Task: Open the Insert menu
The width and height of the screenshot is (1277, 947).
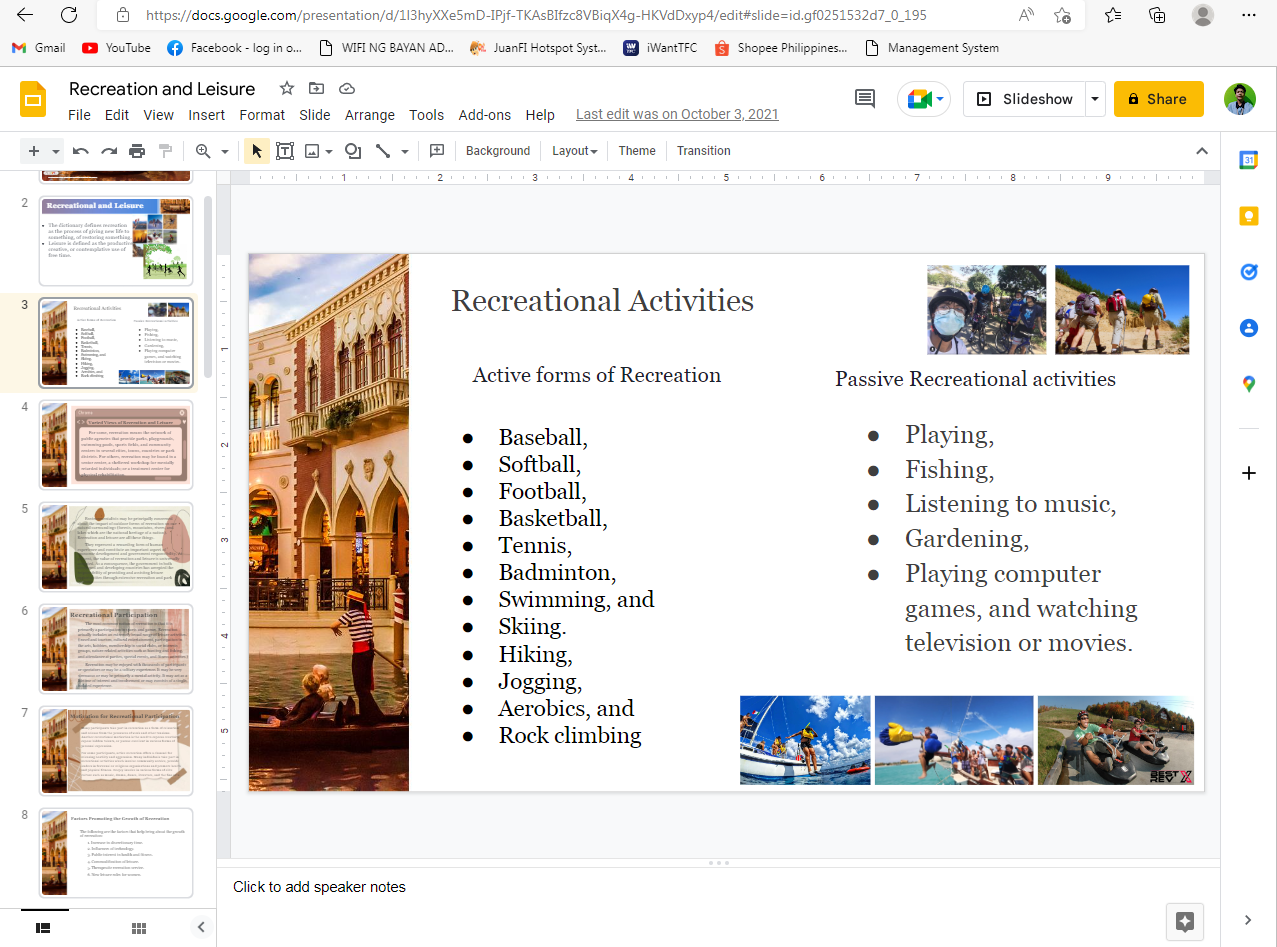Action: [207, 115]
